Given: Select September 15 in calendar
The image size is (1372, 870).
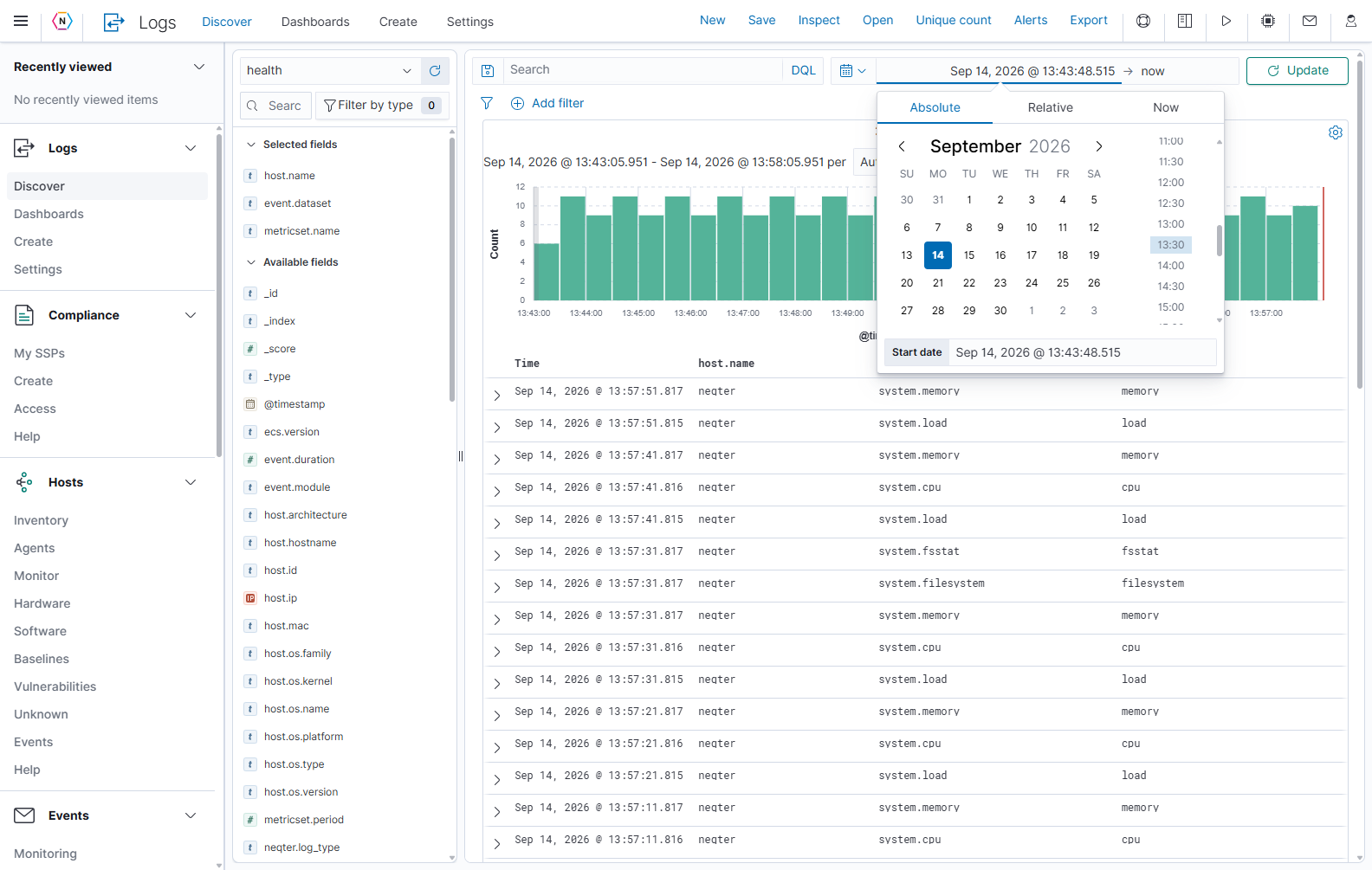Looking at the screenshot, I should 969,255.
